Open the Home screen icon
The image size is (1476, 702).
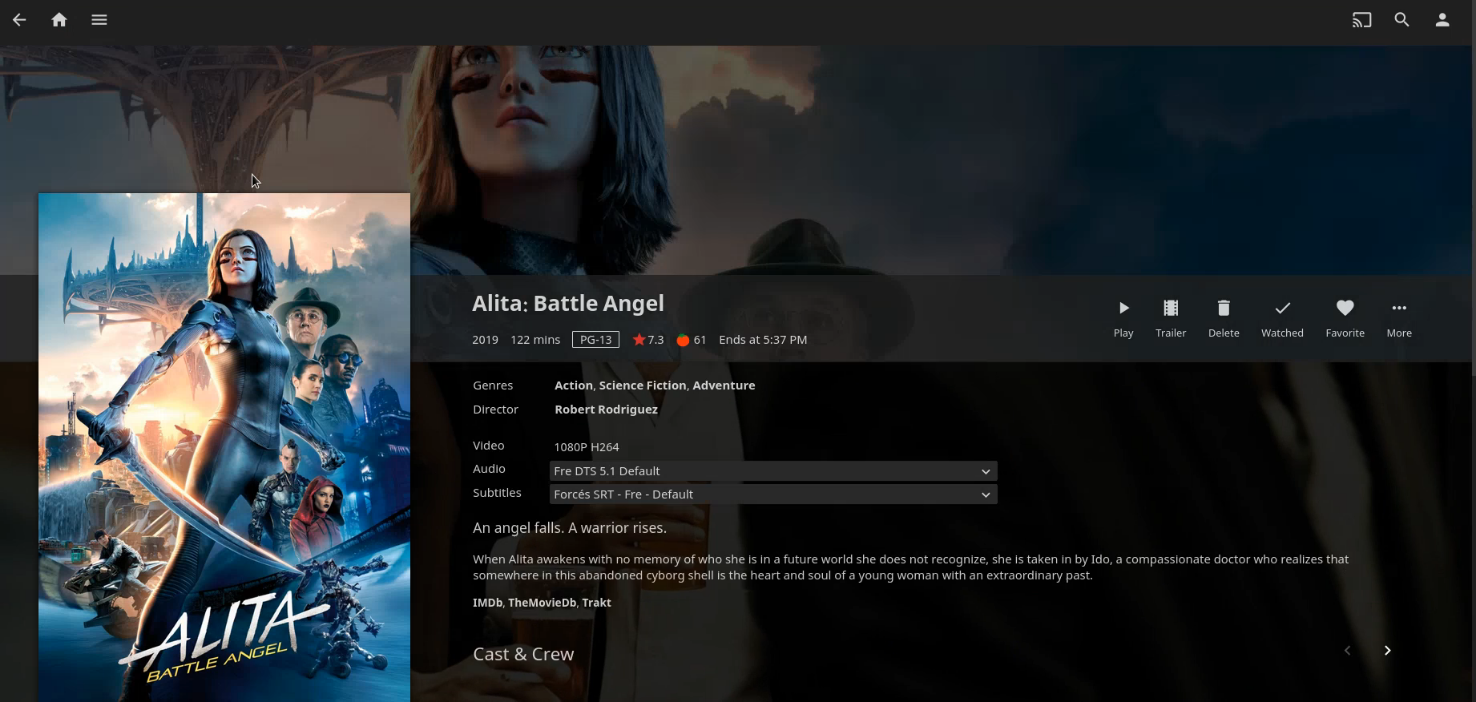click(x=59, y=19)
